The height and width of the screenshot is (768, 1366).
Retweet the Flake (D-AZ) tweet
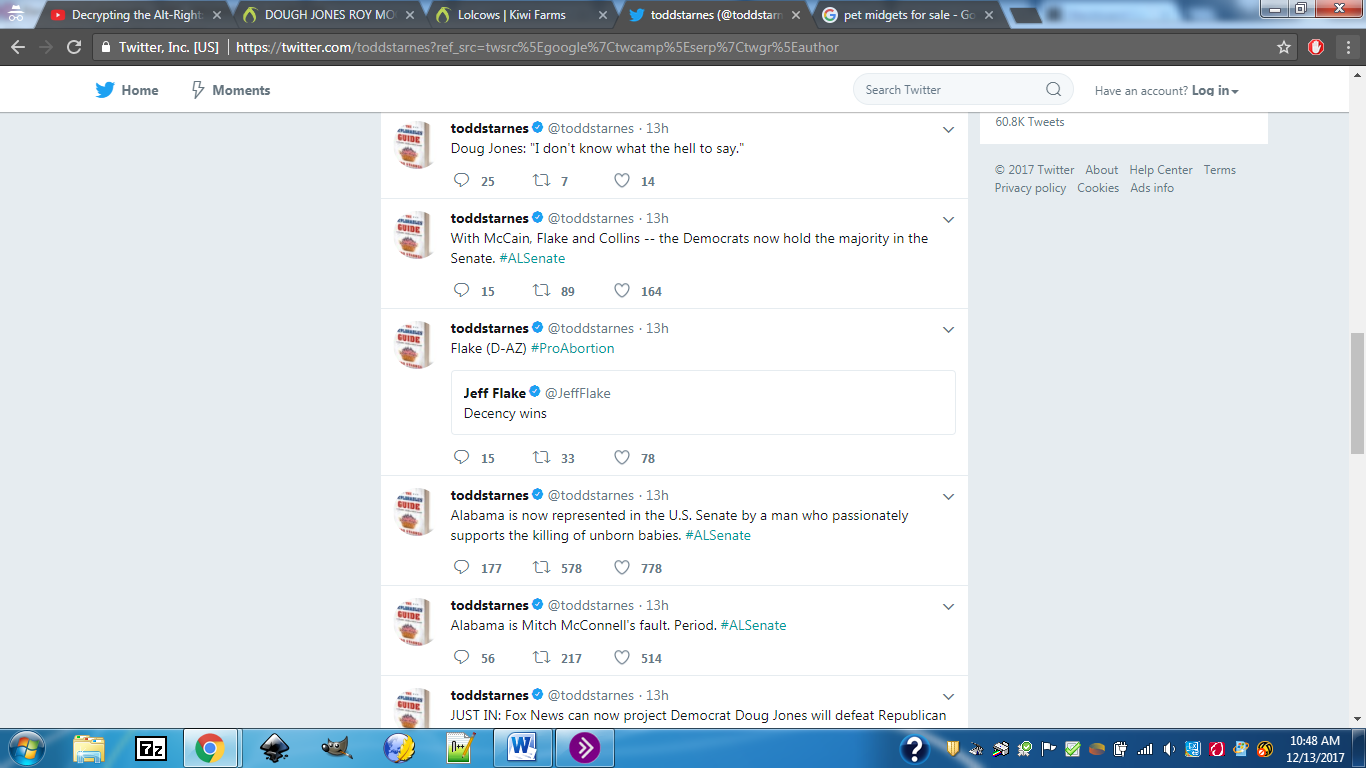click(541, 458)
